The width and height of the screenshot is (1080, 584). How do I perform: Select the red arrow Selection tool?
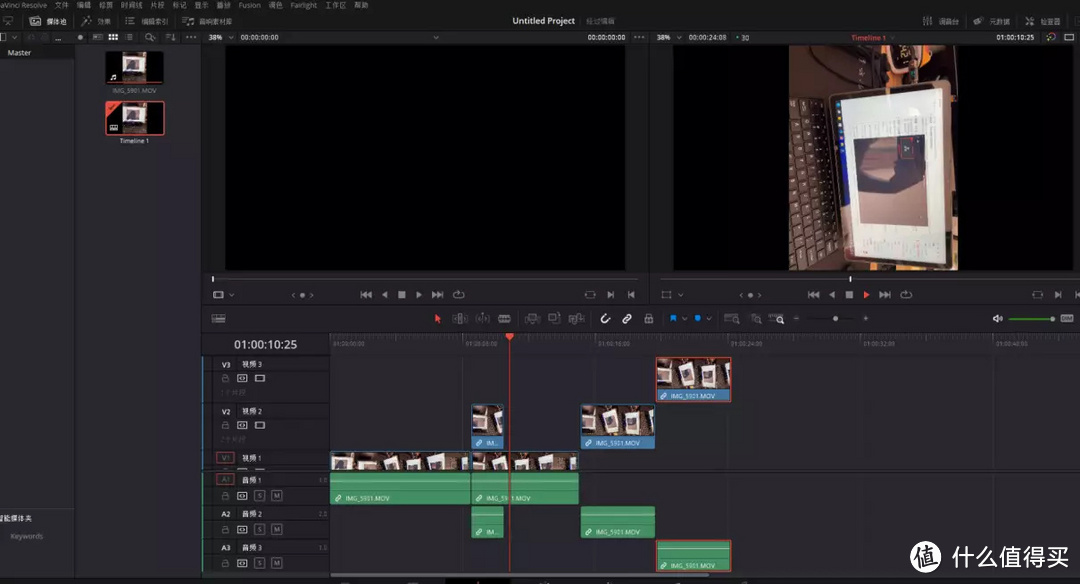pos(437,319)
